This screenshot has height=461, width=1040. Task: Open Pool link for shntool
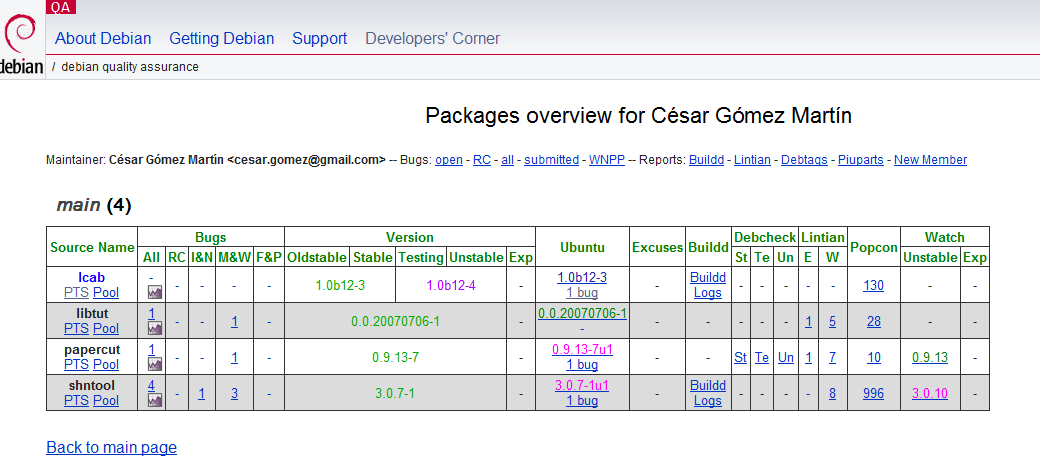106,401
